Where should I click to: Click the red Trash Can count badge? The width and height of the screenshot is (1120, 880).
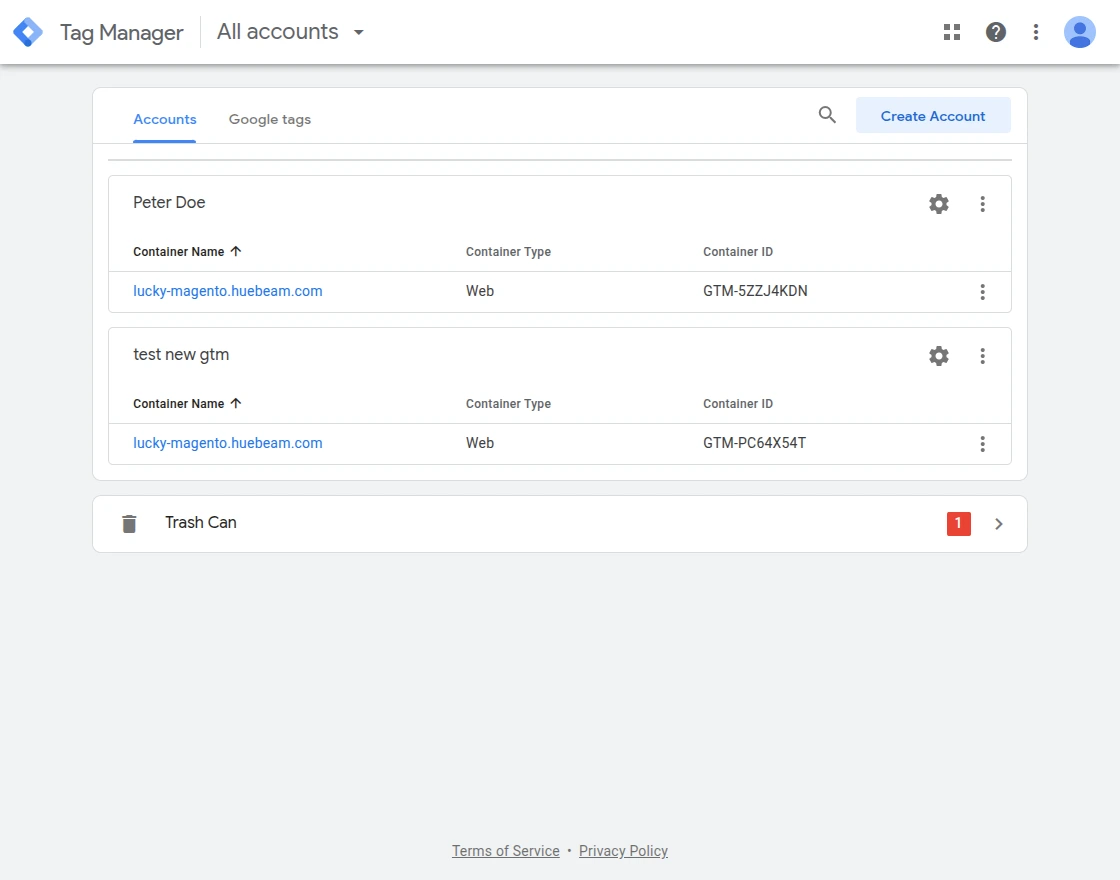click(x=958, y=524)
